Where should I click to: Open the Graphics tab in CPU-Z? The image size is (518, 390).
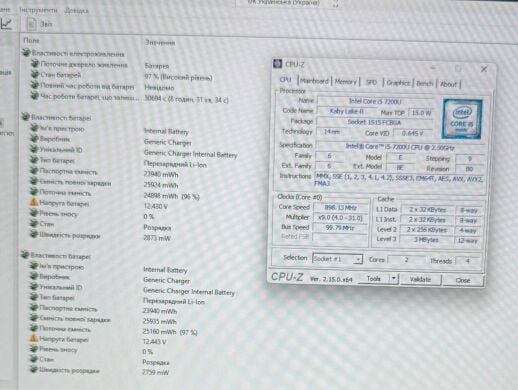click(398, 83)
